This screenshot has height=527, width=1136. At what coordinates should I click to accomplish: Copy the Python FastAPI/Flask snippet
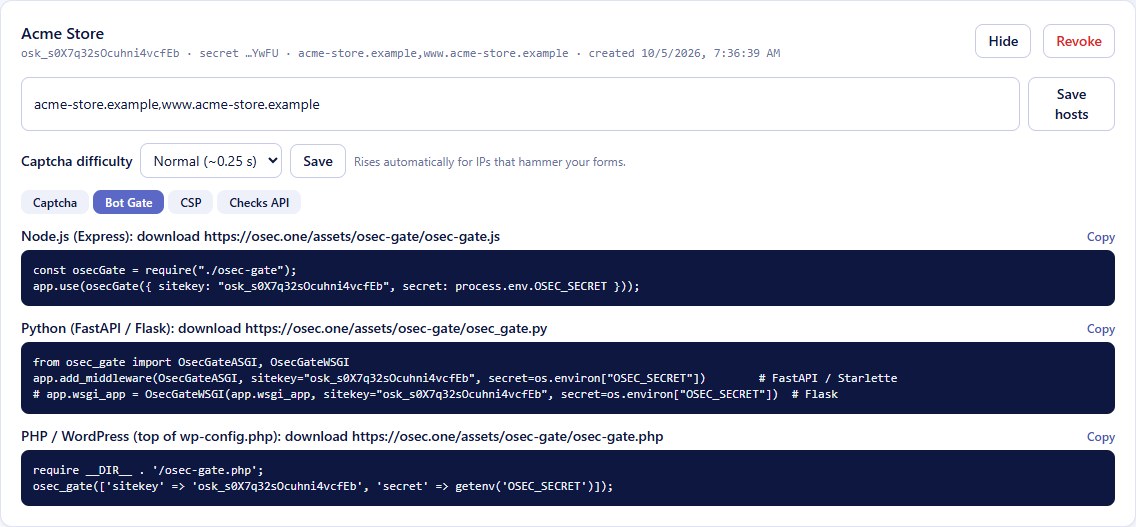[1100, 329]
